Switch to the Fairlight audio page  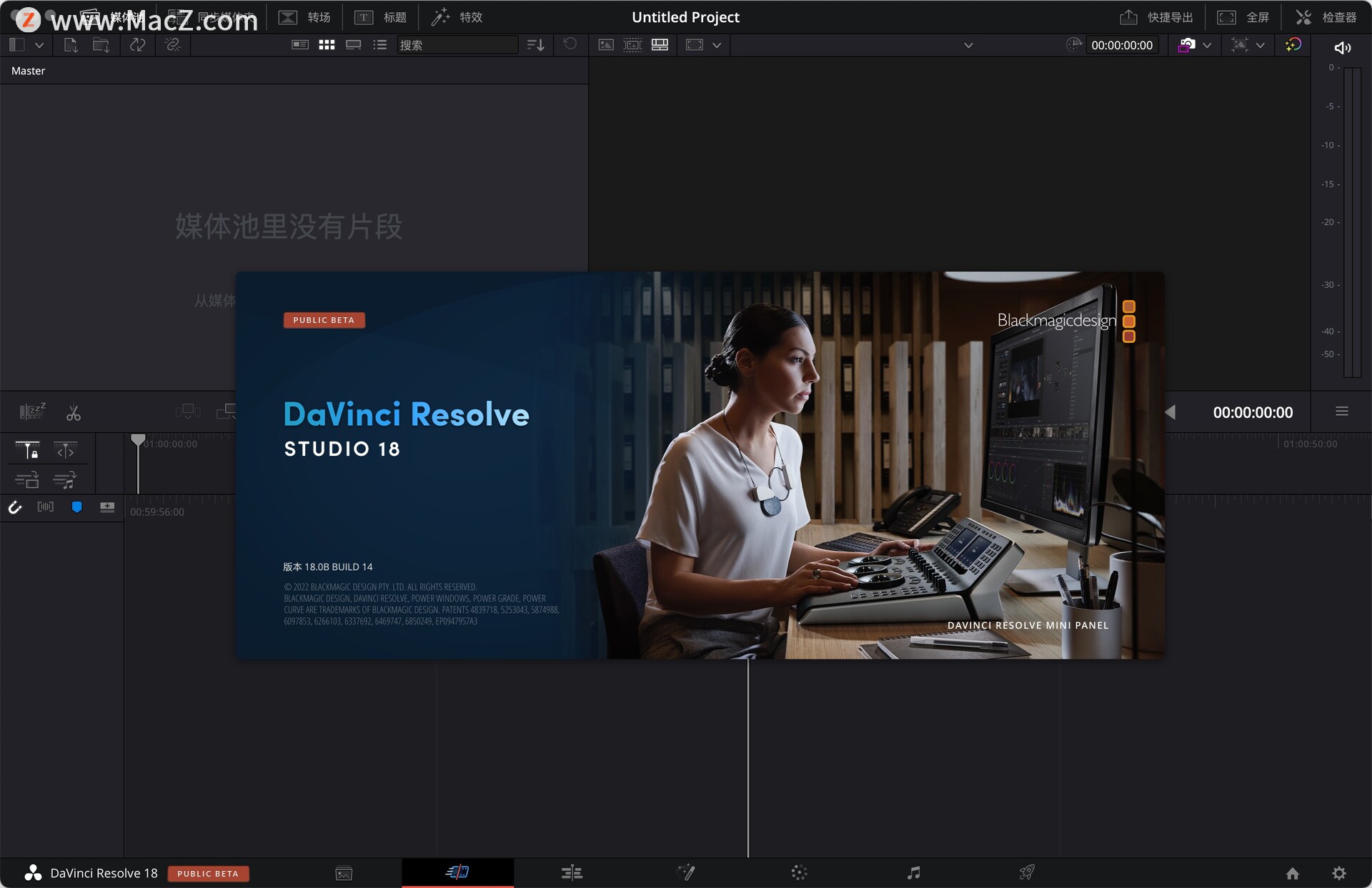point(913,872)
